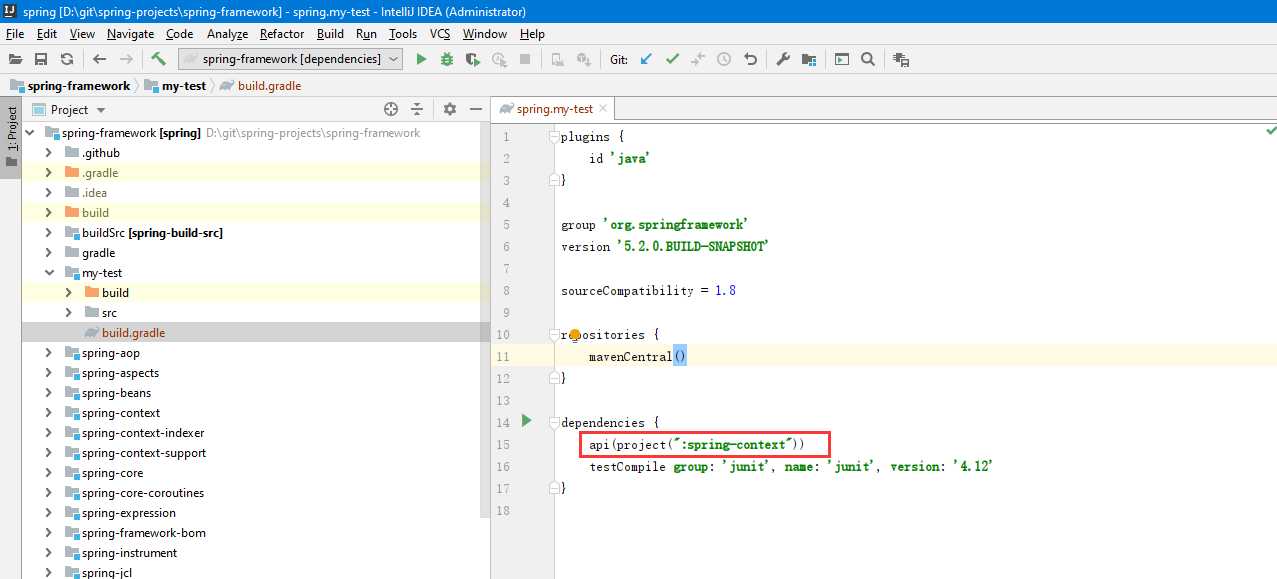Screen dimensions: 1277x579
Task: Click the run gutter arrow beside dependencies
Action: click(x=526, y=421)
